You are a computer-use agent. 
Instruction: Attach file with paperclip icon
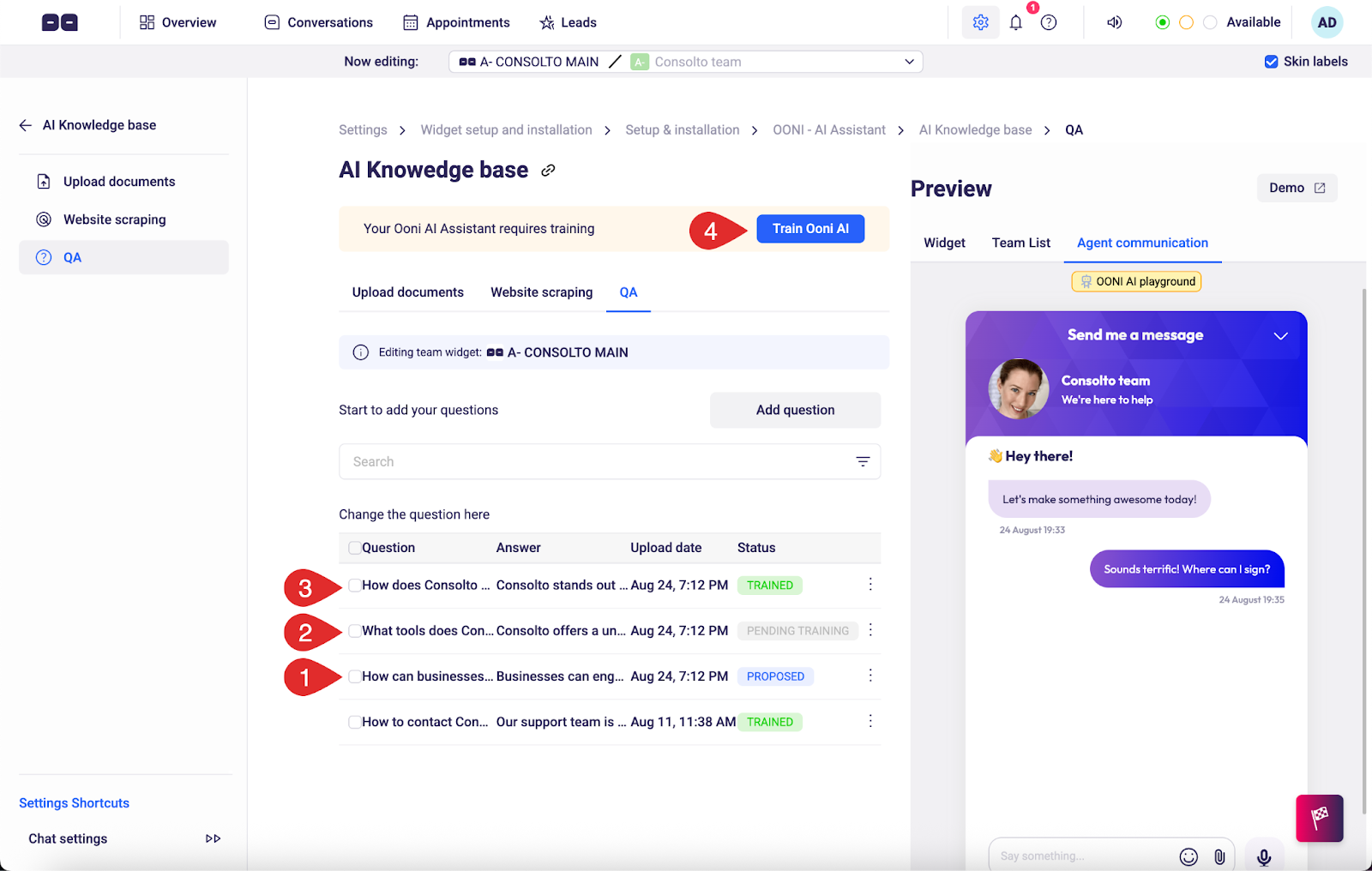click(x=1219, y=856)
